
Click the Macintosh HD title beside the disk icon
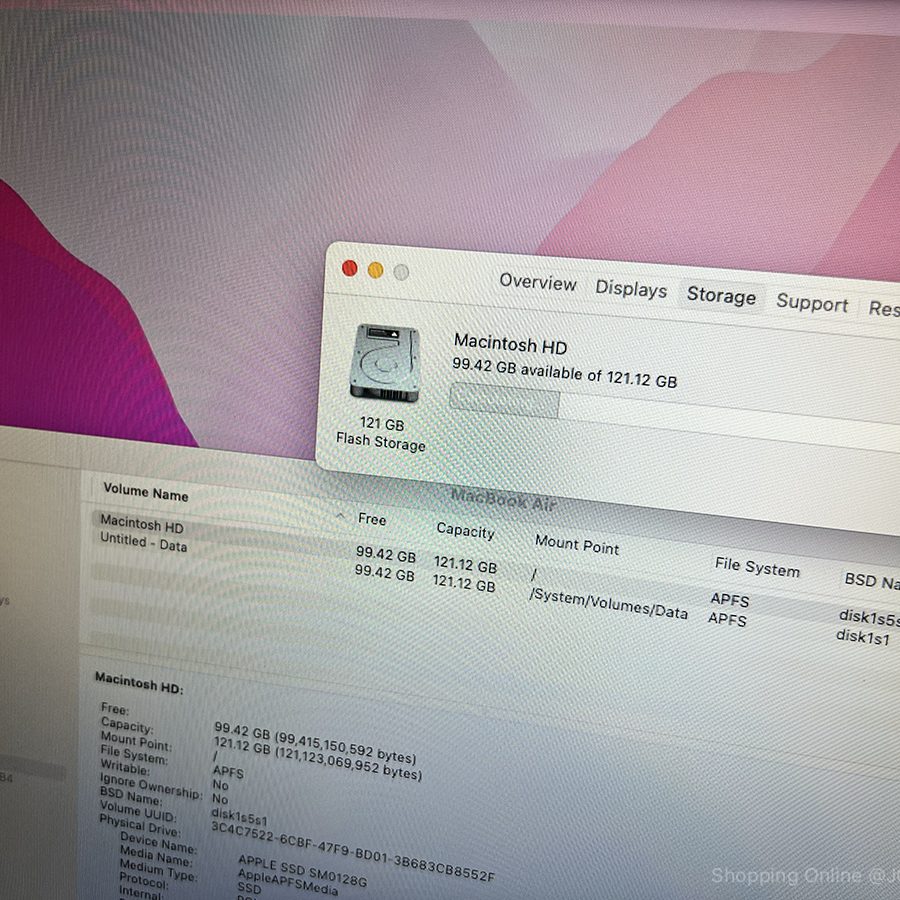click(510, 344)
